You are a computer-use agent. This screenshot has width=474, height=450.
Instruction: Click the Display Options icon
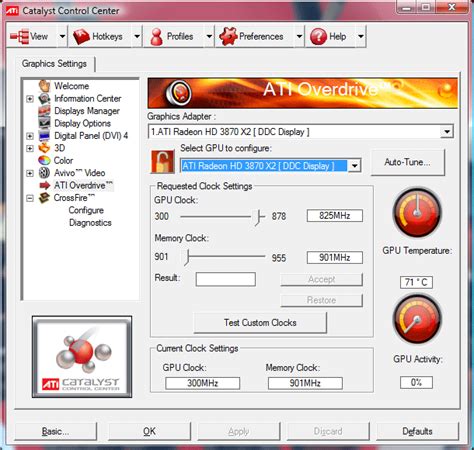44,123
